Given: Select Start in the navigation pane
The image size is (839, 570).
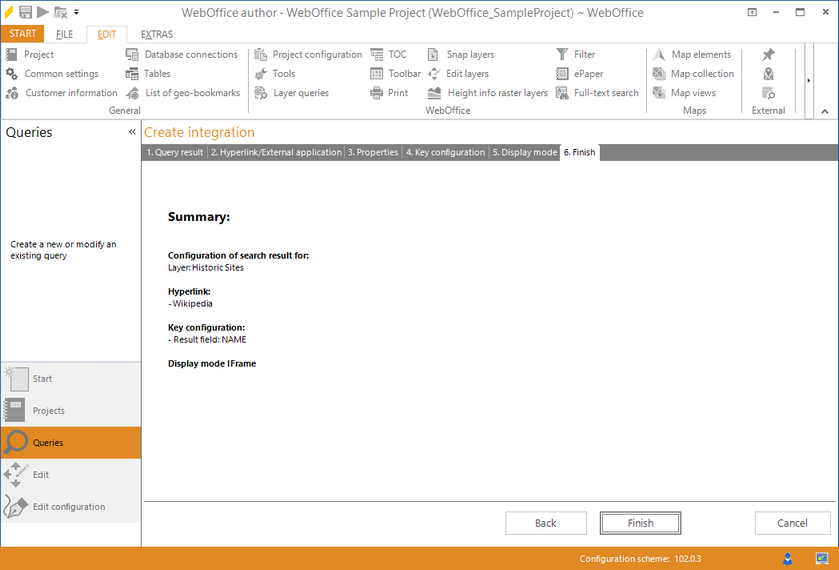Looking at the screenshot, I should (x=71, y=378).
